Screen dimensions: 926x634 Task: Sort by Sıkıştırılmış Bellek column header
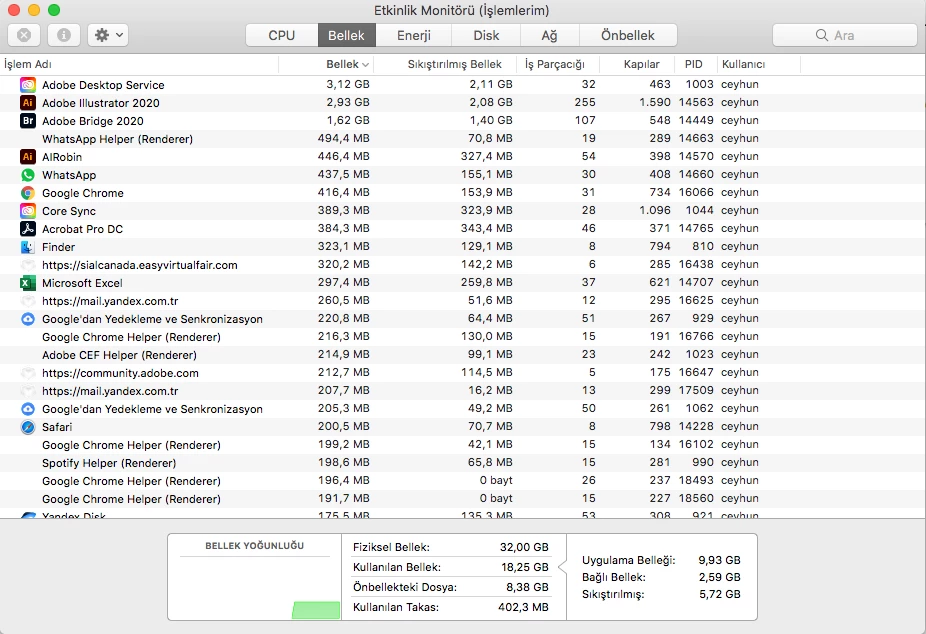[445, 64]
